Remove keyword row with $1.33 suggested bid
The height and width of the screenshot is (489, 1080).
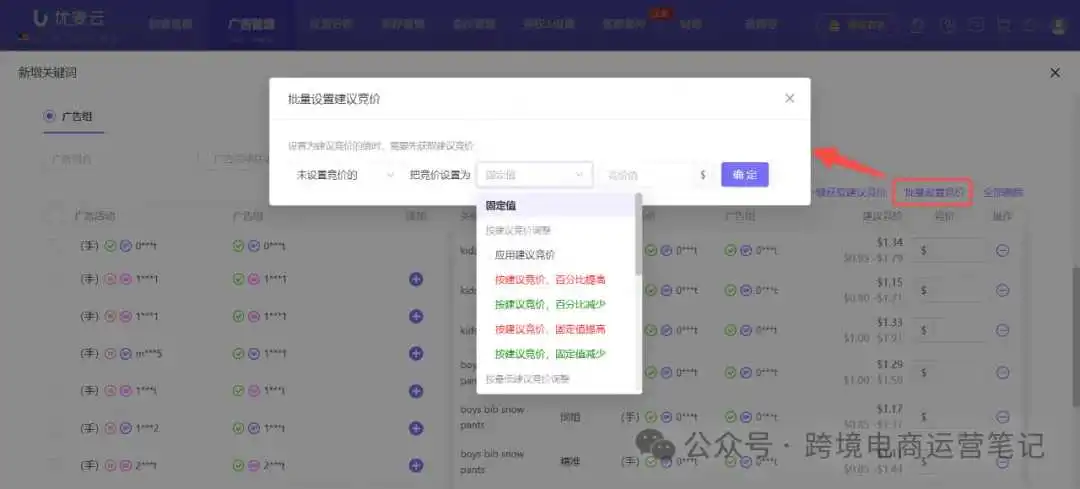point(1003,331)
